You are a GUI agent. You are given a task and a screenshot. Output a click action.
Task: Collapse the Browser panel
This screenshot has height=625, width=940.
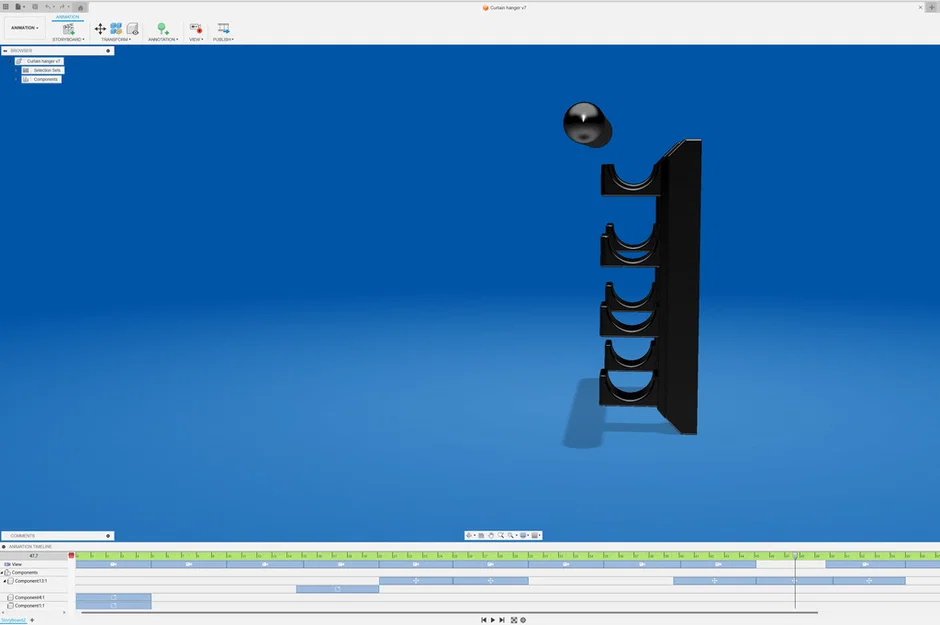point(5,51)
